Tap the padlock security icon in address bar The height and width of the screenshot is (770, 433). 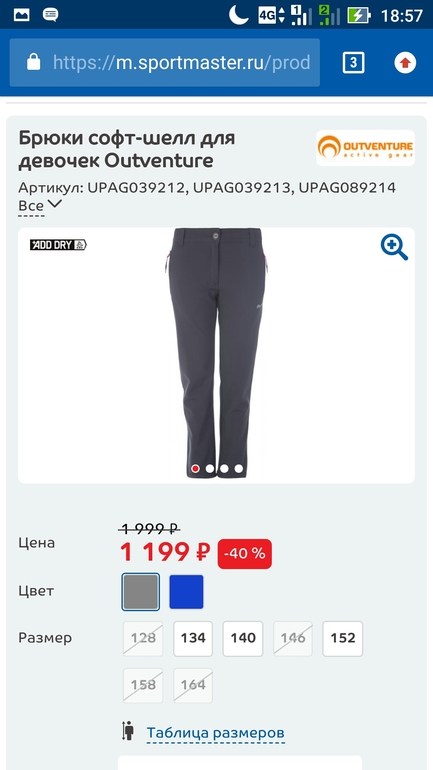(33, 62)
